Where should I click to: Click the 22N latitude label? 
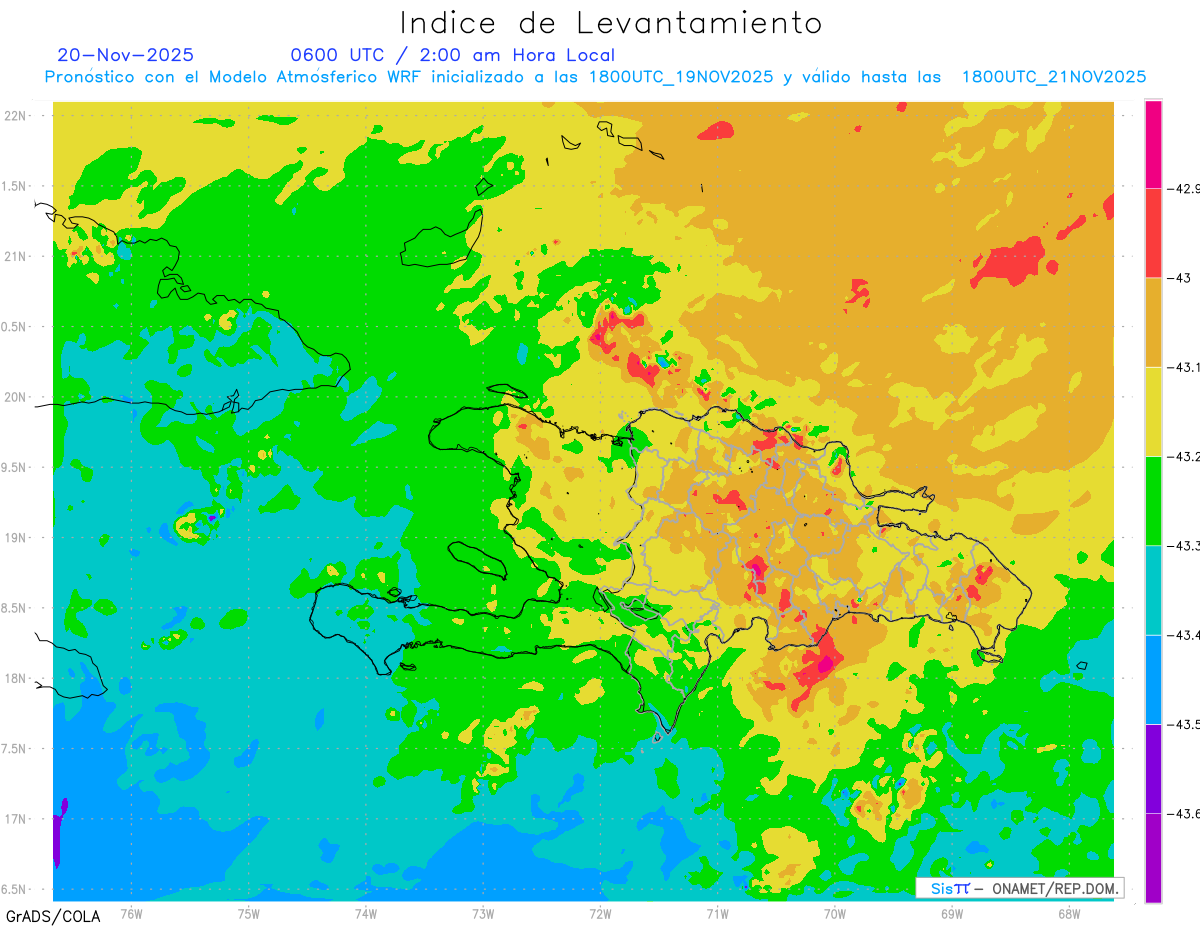click(15, 116)
